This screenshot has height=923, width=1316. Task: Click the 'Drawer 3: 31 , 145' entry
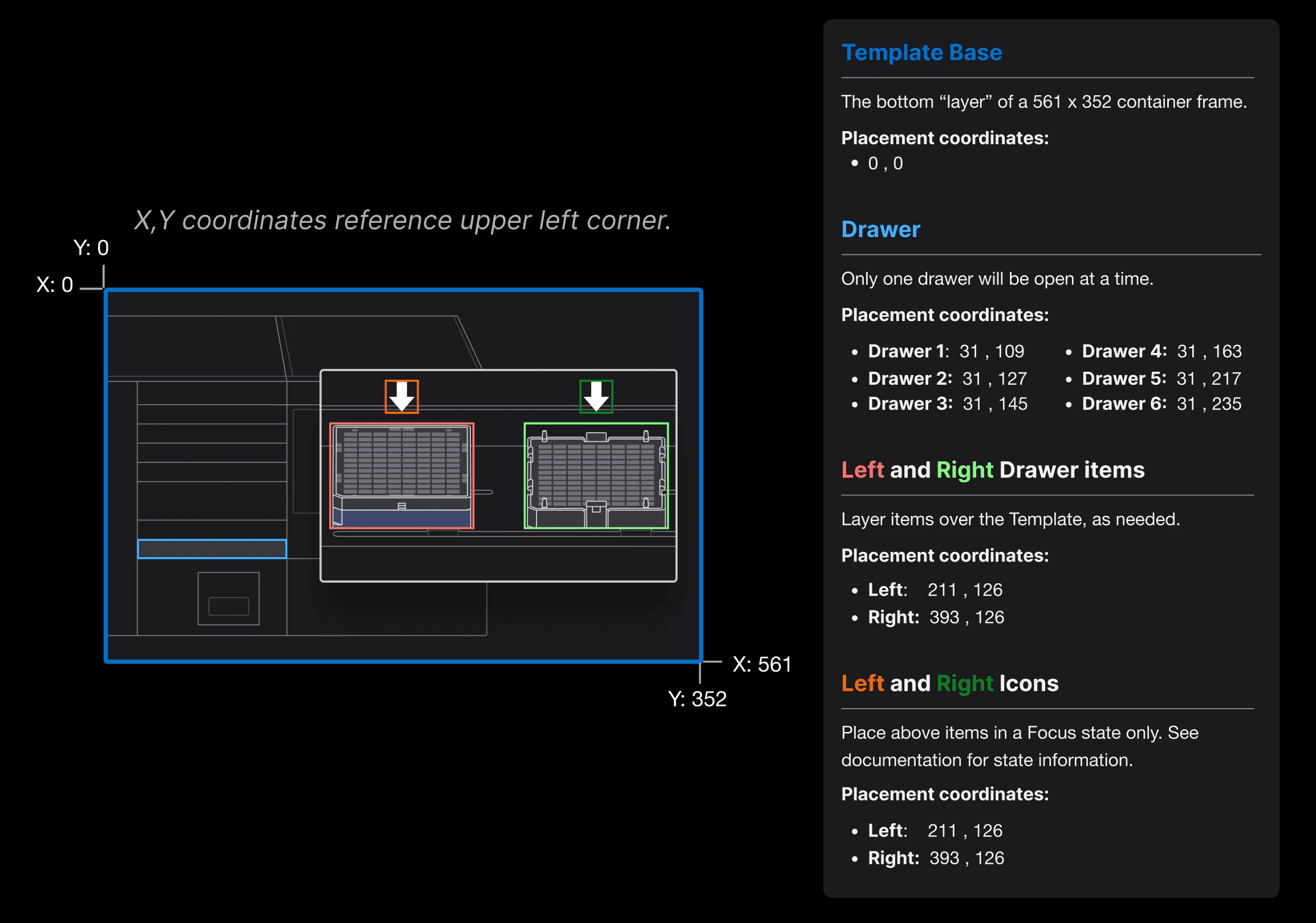[x=948, y=404]
